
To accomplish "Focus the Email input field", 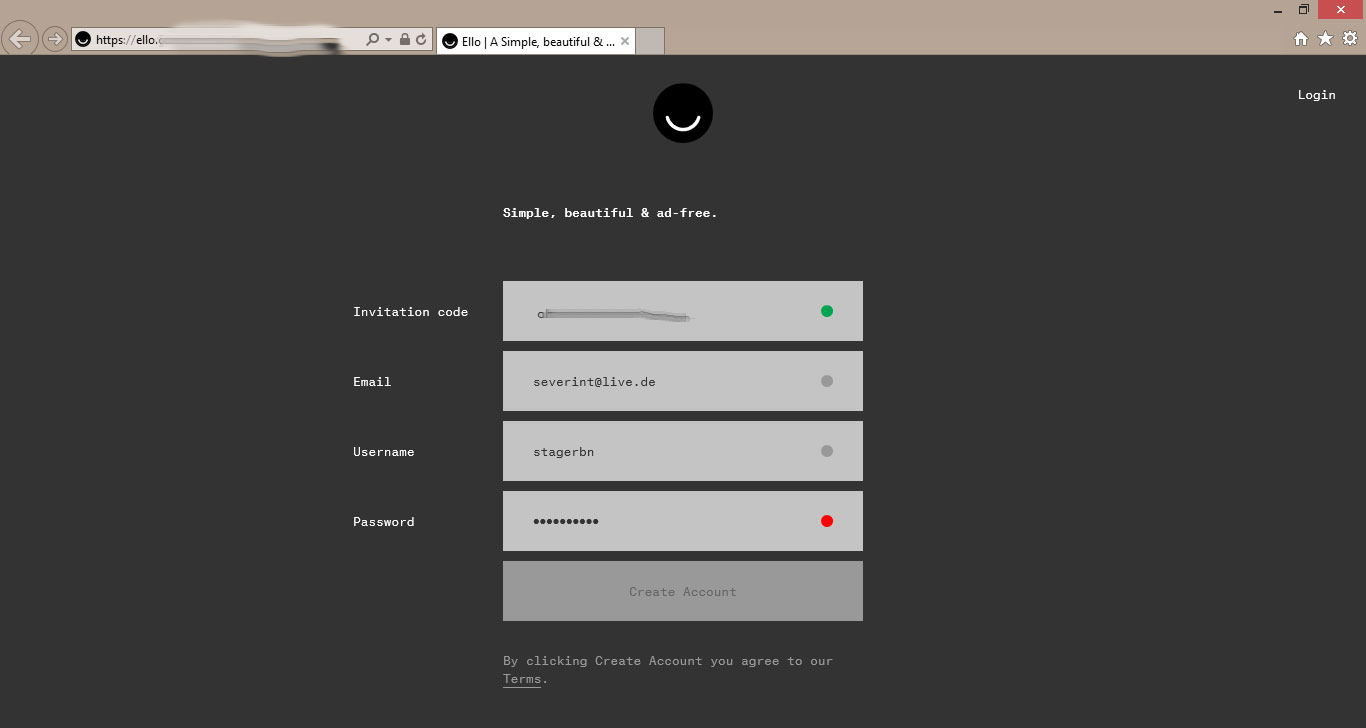I will (x=683, y=381).
